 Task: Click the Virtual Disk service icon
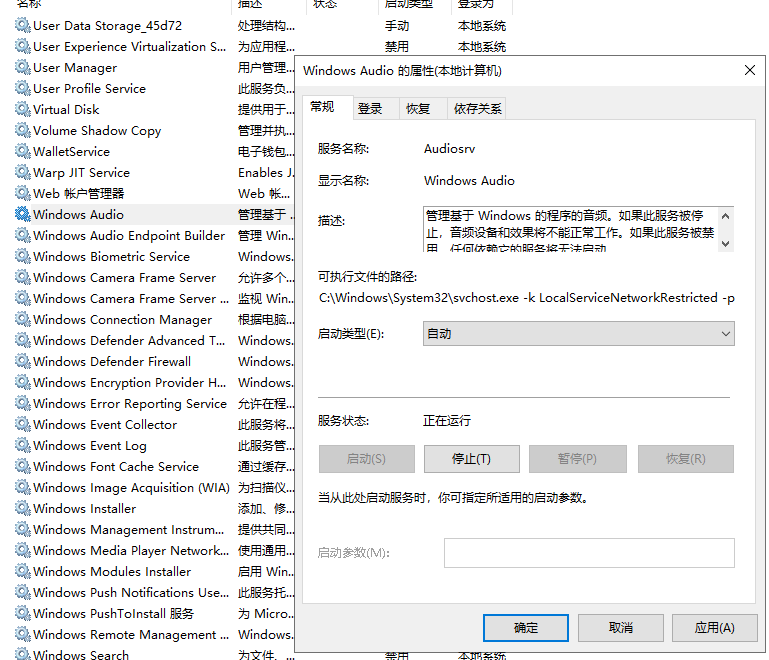[22, 109]
